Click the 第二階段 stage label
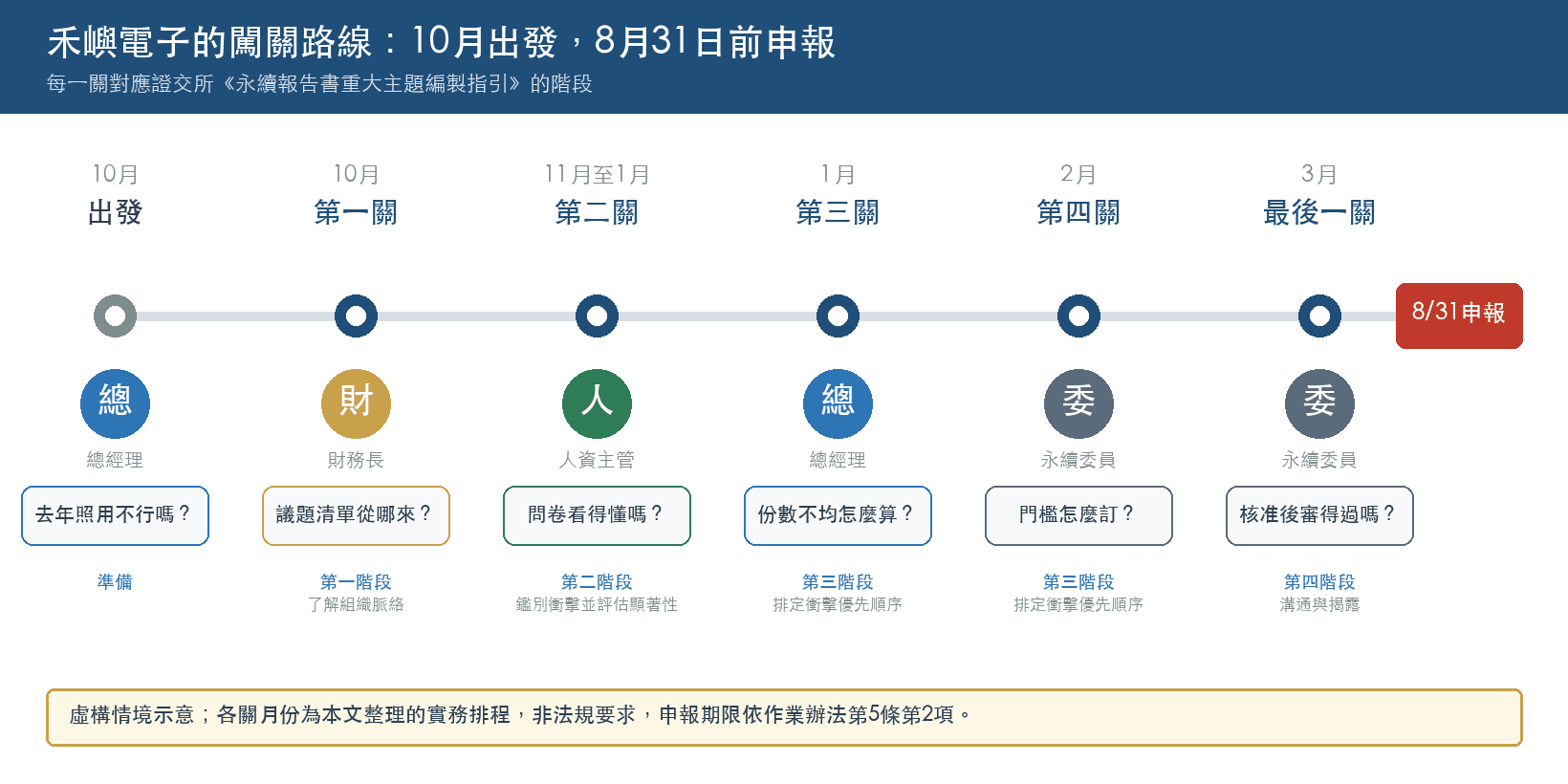1568x784 pixels. click(x=597, y=581)
